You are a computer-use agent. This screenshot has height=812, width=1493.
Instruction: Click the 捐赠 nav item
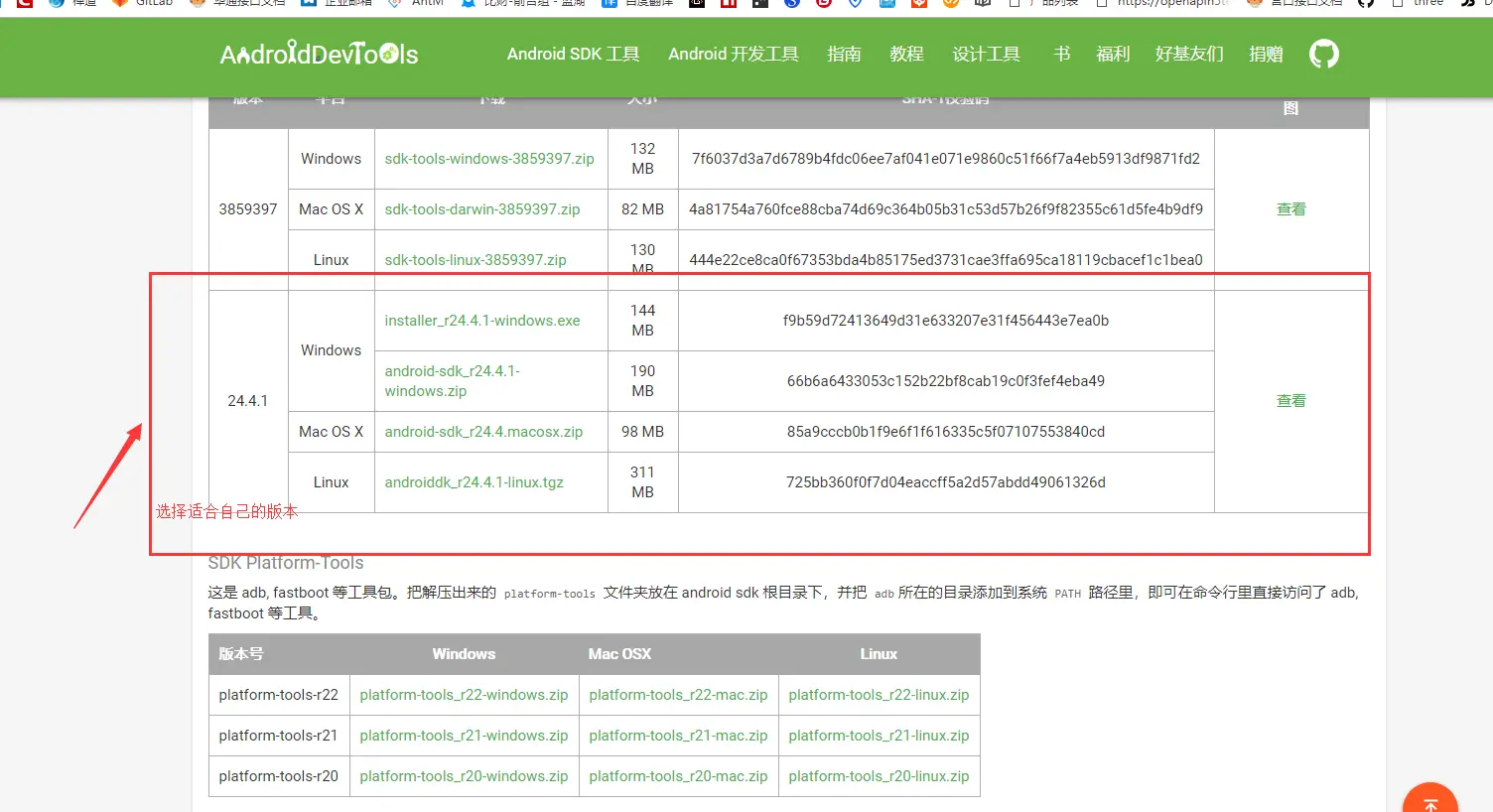click(x=1266, y=54)
